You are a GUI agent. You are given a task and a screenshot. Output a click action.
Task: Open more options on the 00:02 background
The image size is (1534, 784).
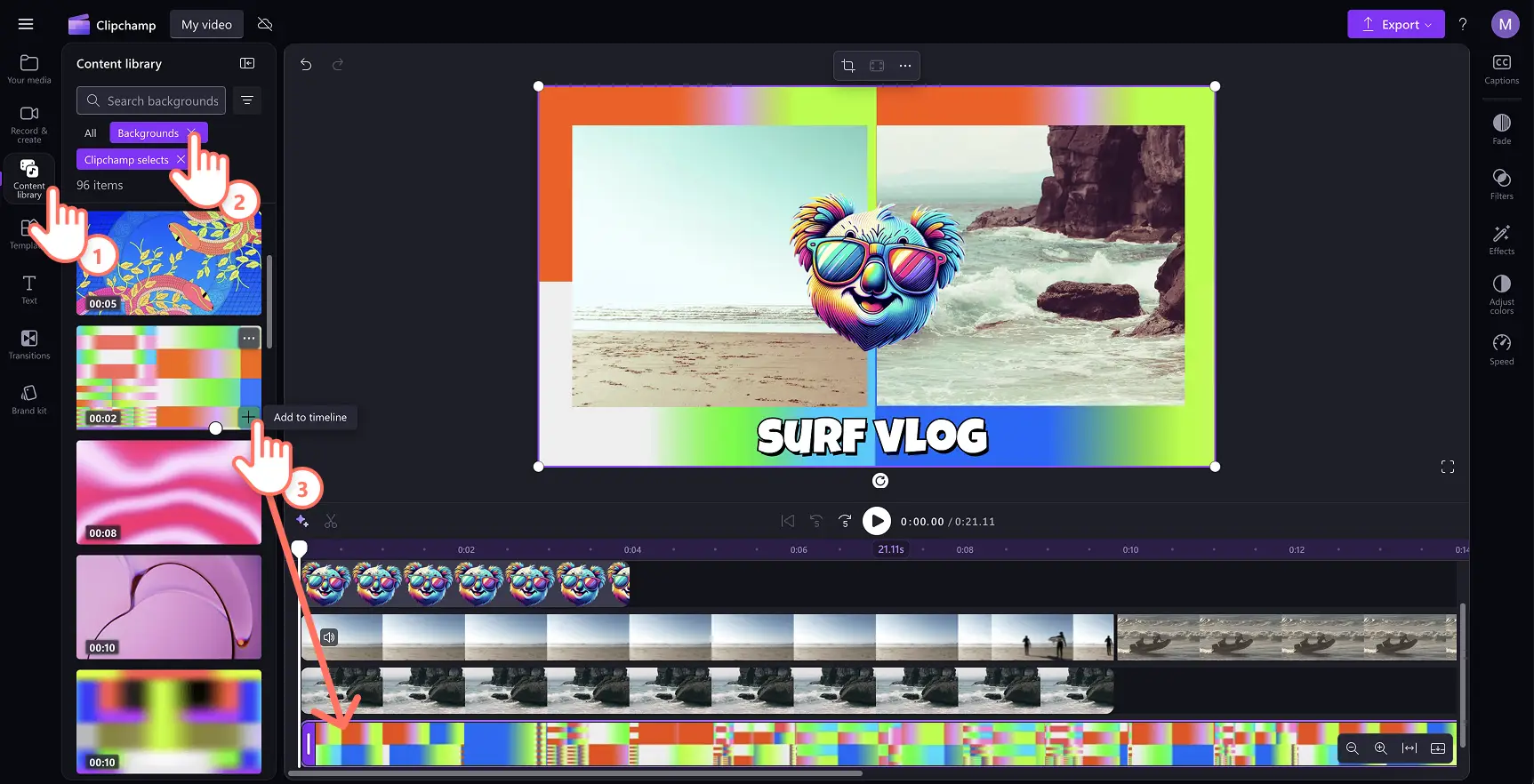249,338
